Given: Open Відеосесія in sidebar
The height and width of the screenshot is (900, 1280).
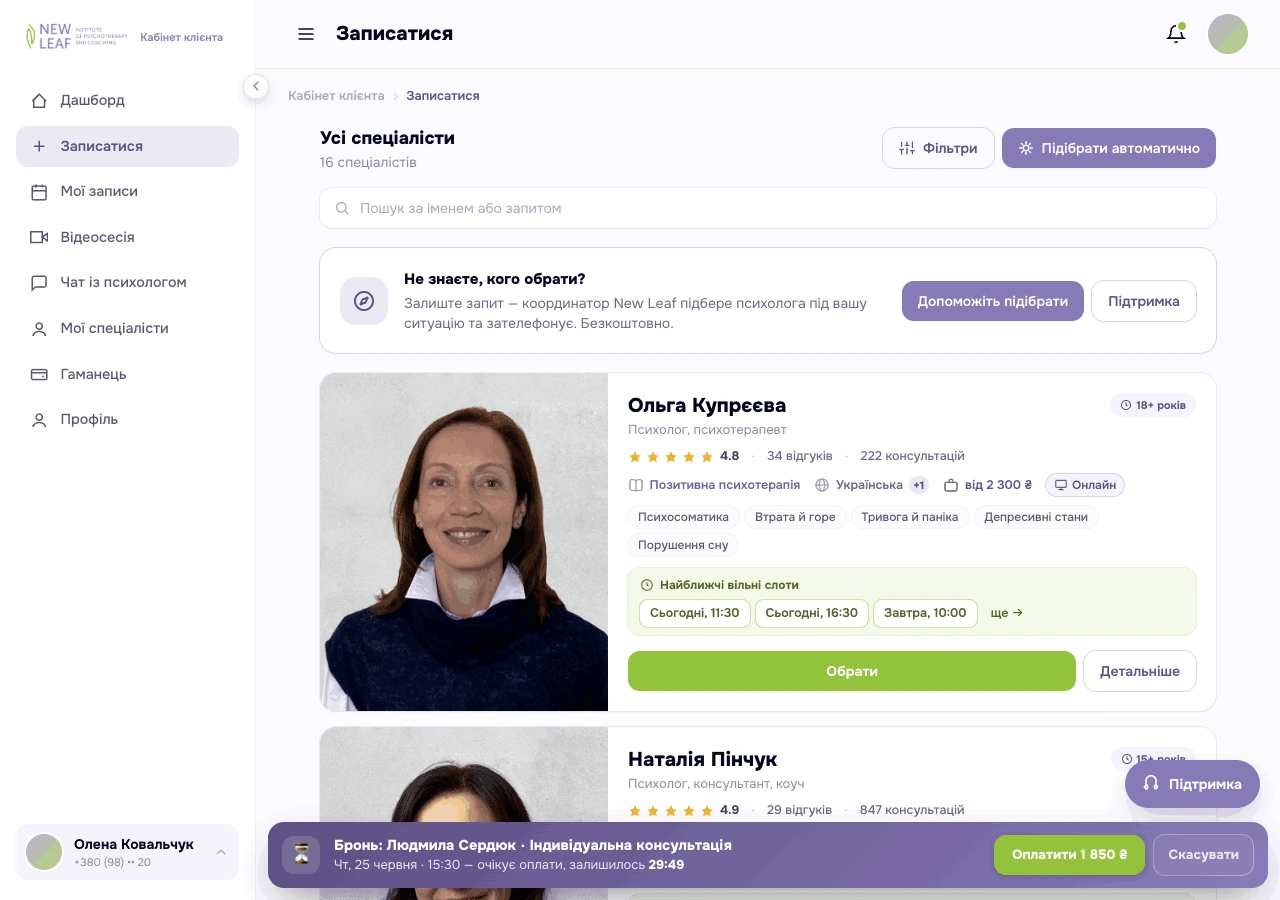Looking at the screenshot, I should pyautogui.click(x=127, y=237).
